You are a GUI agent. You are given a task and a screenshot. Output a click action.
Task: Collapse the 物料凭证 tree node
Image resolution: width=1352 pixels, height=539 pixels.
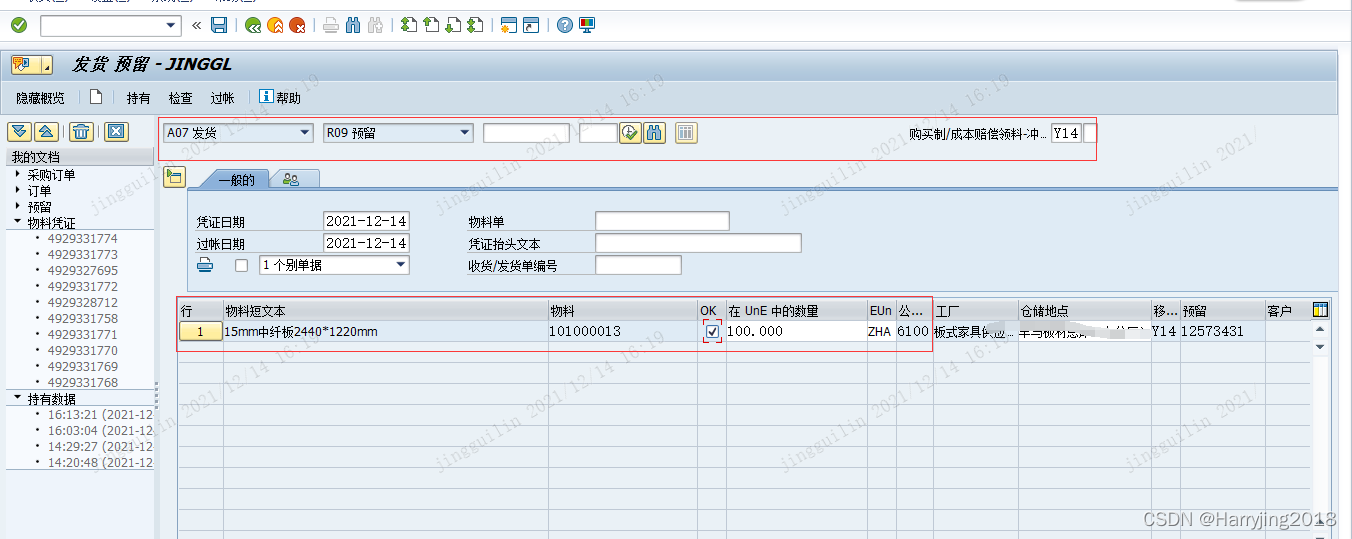18,222
